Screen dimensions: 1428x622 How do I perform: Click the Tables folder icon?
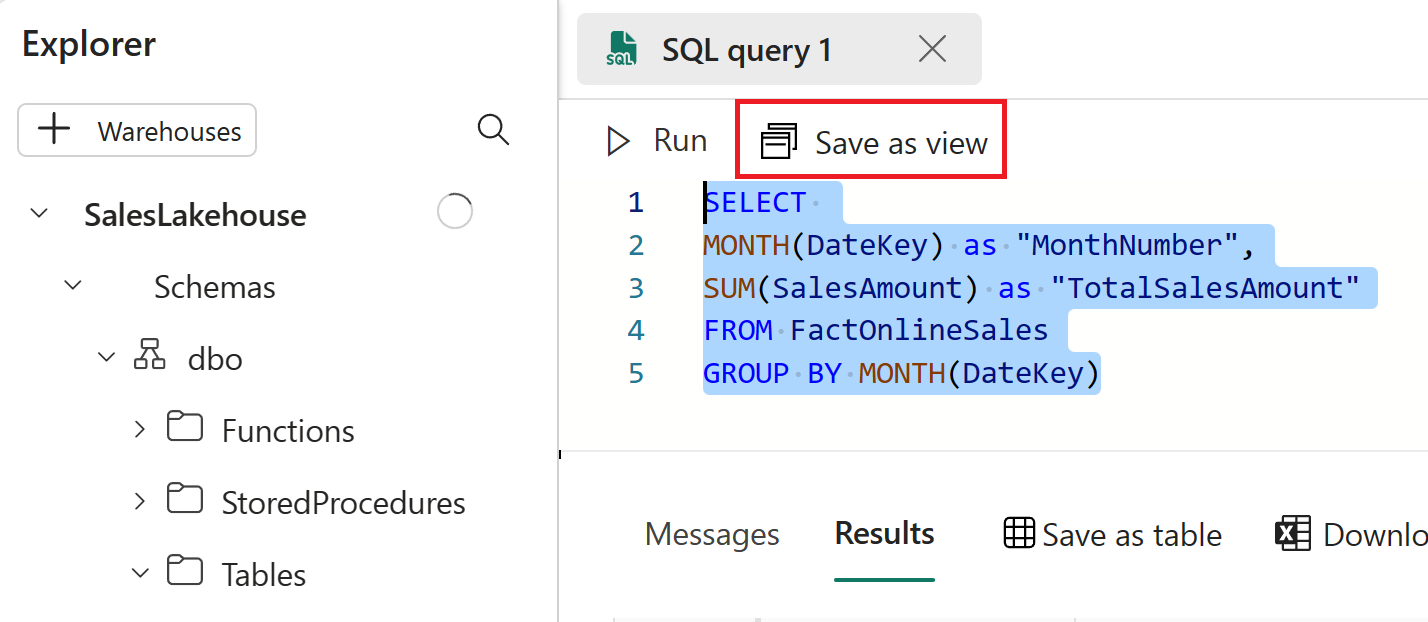pos(185,571)
